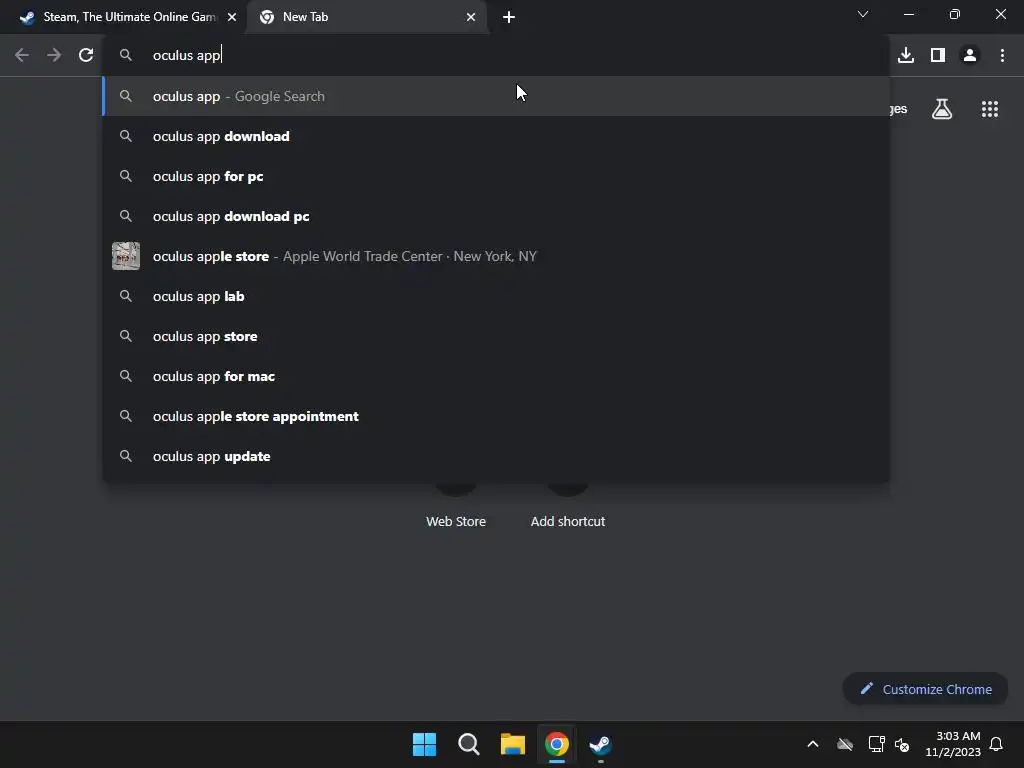
Task: Select the 'oculus app store' suggestion
Action: (x=496, y=336)
